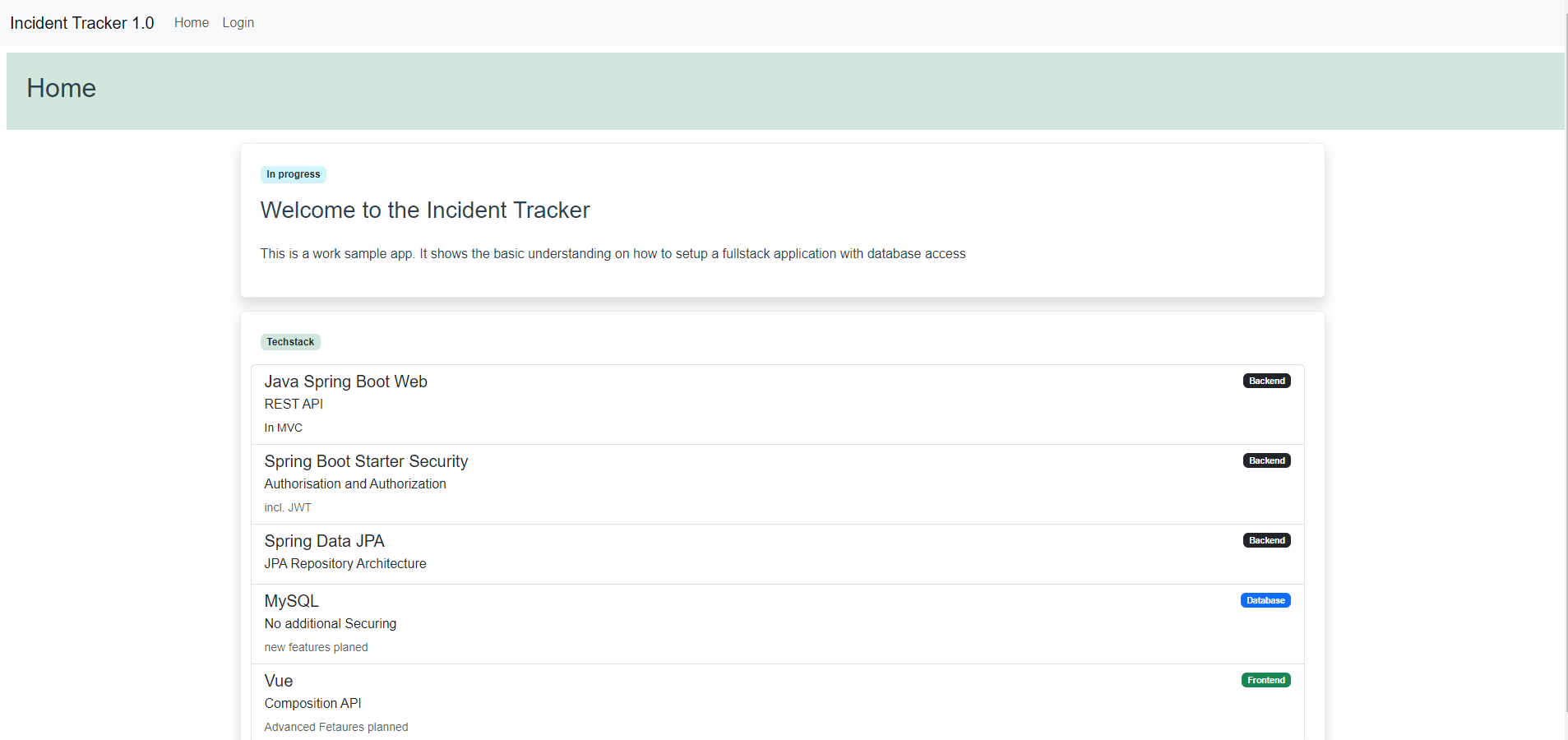
Task: Click the Backend badge next to Java Spring Boot Web
Action: pyautogui.click(x=1265, y=381)
